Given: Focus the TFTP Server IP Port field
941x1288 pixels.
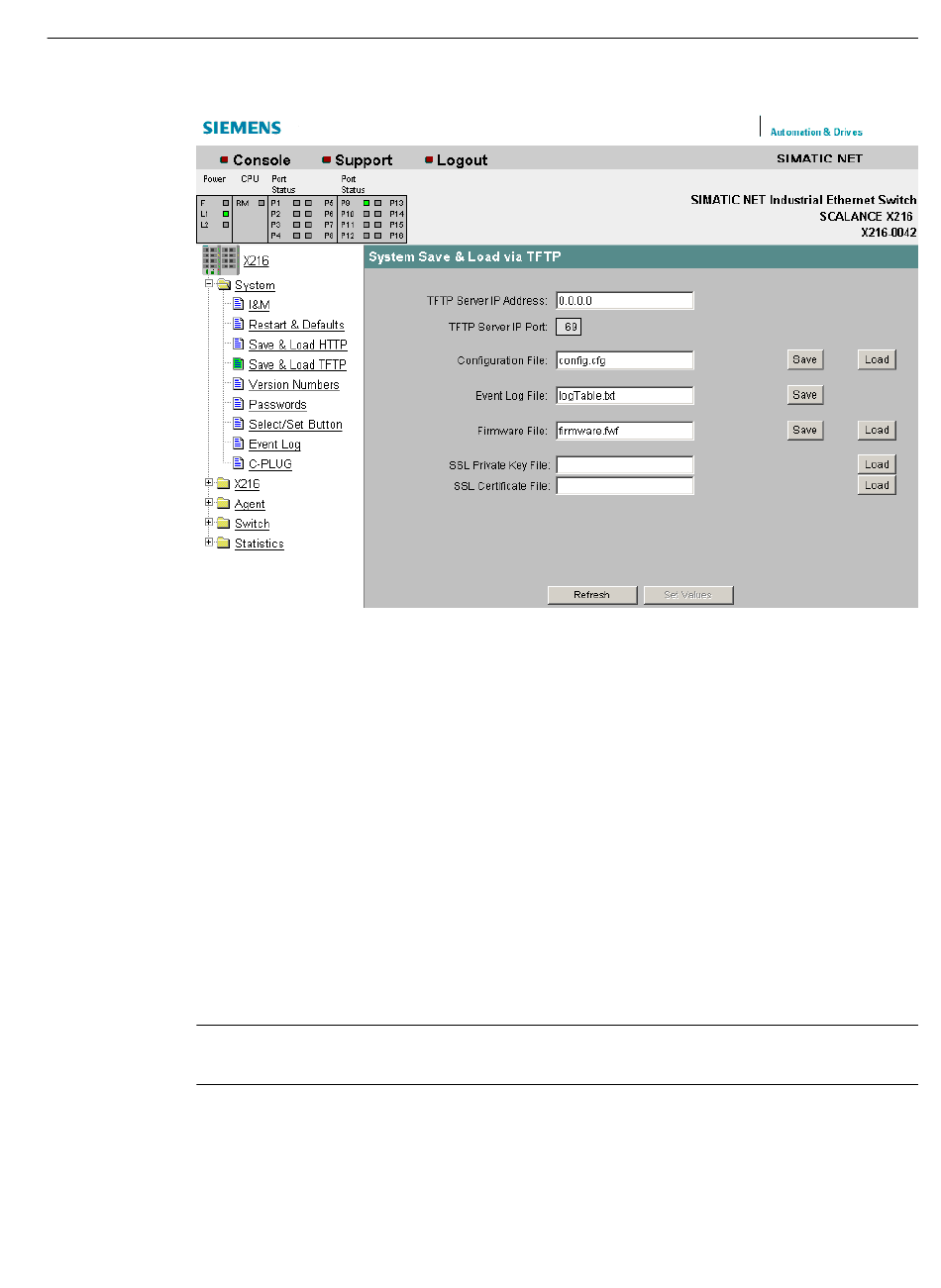Looking at the screenshot, I should point(569,327).
